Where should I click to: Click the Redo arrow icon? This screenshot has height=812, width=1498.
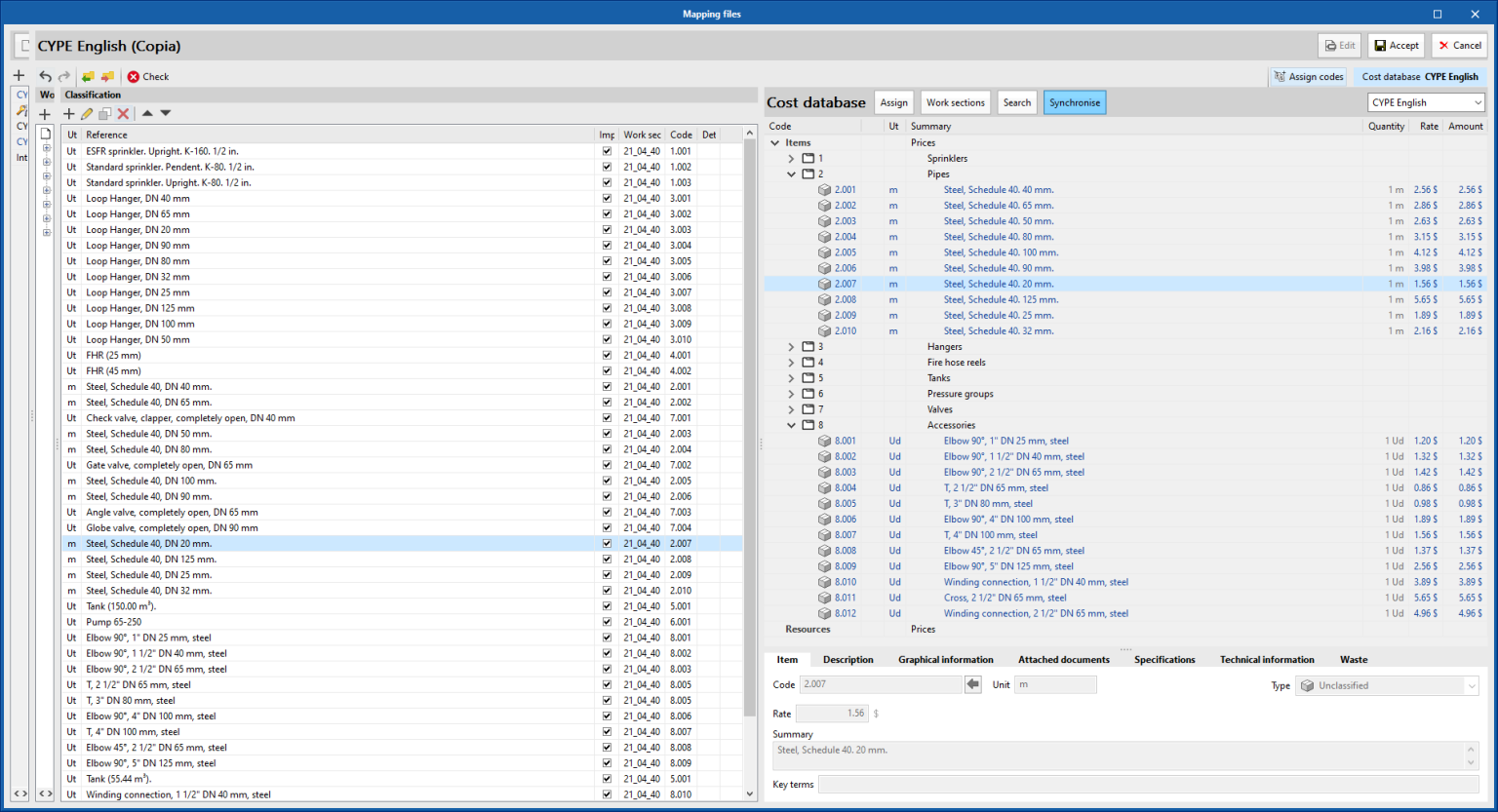point(64,76)
